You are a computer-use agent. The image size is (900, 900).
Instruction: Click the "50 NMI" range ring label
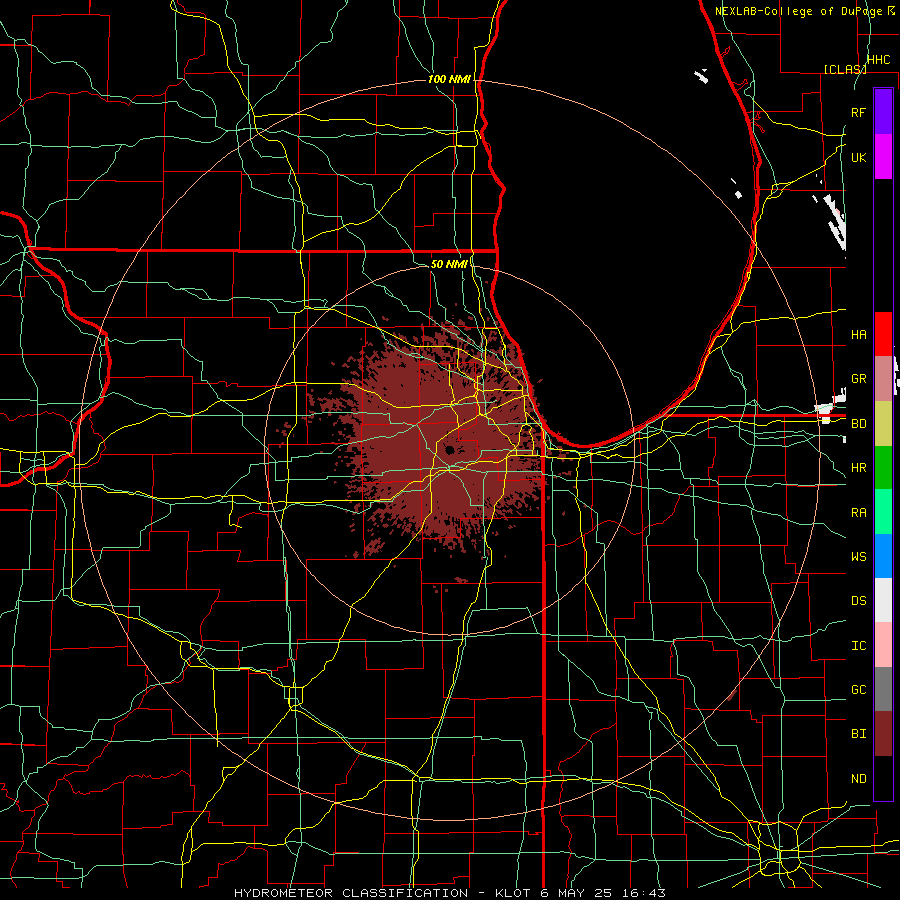pyautogui.click(x=449, y=264)
